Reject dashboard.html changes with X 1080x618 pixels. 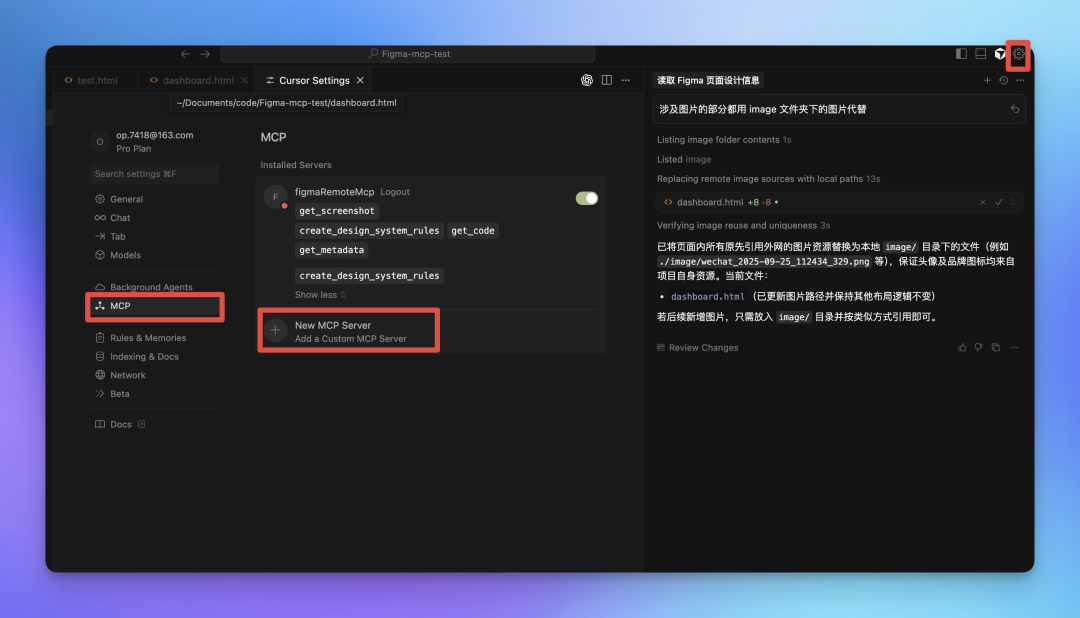point(983,203)
